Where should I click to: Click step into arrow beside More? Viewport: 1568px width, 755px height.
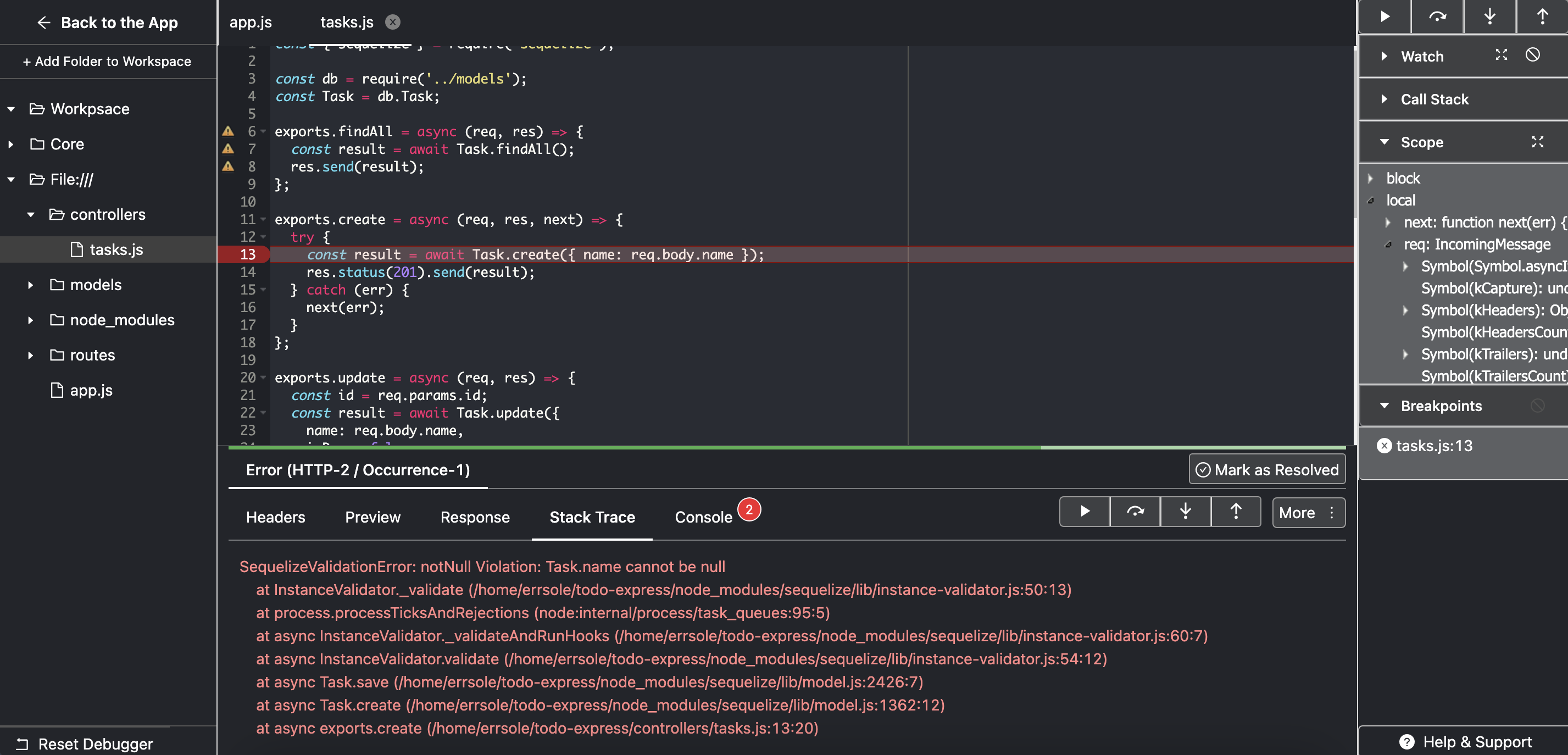click(1185, 512)
